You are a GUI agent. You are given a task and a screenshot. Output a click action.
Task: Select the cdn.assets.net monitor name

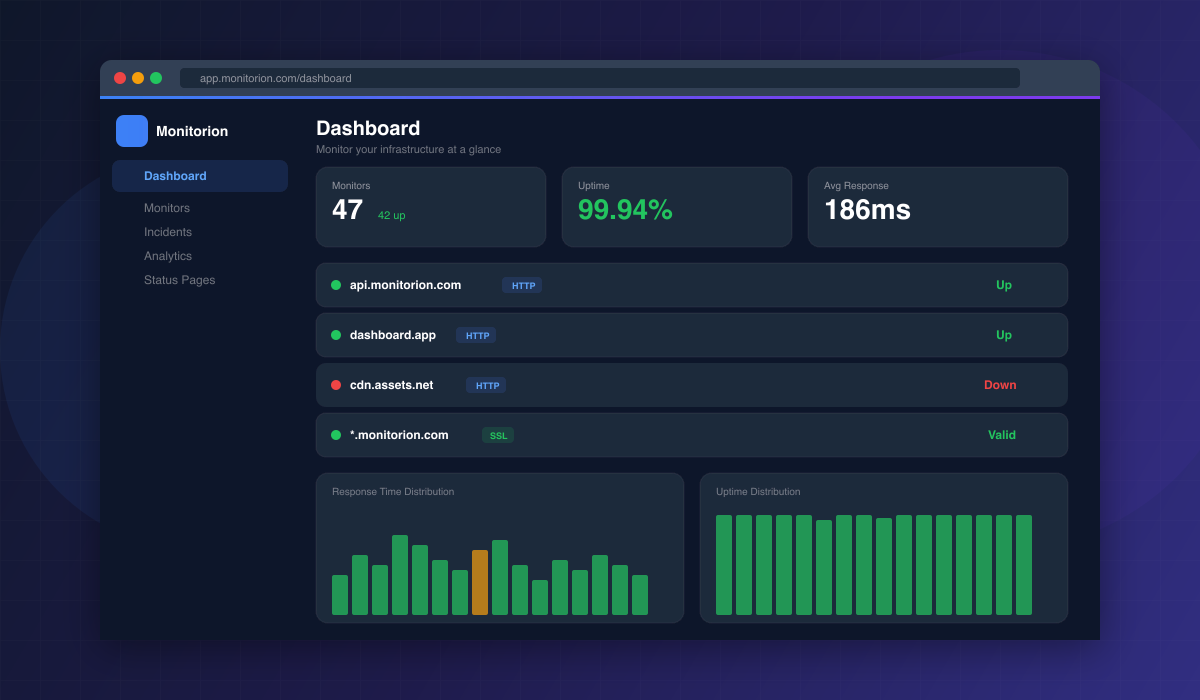click(392, 385)
